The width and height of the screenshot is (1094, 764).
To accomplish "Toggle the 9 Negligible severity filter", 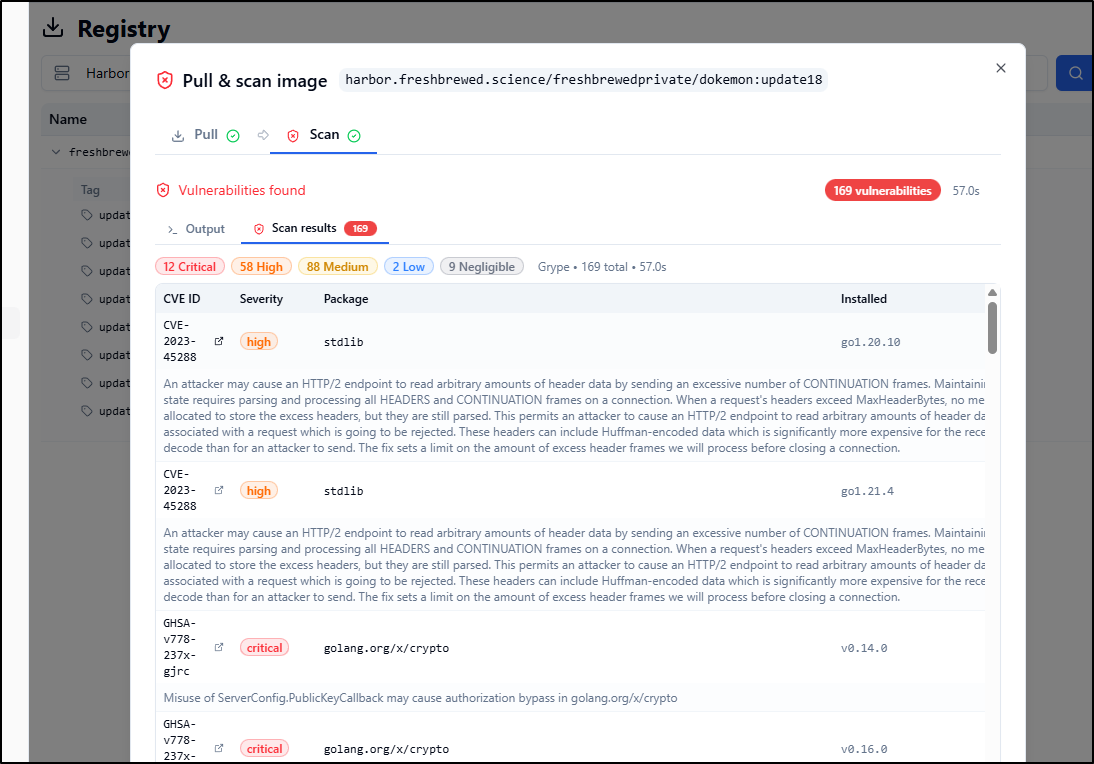I will pos(481,267).
